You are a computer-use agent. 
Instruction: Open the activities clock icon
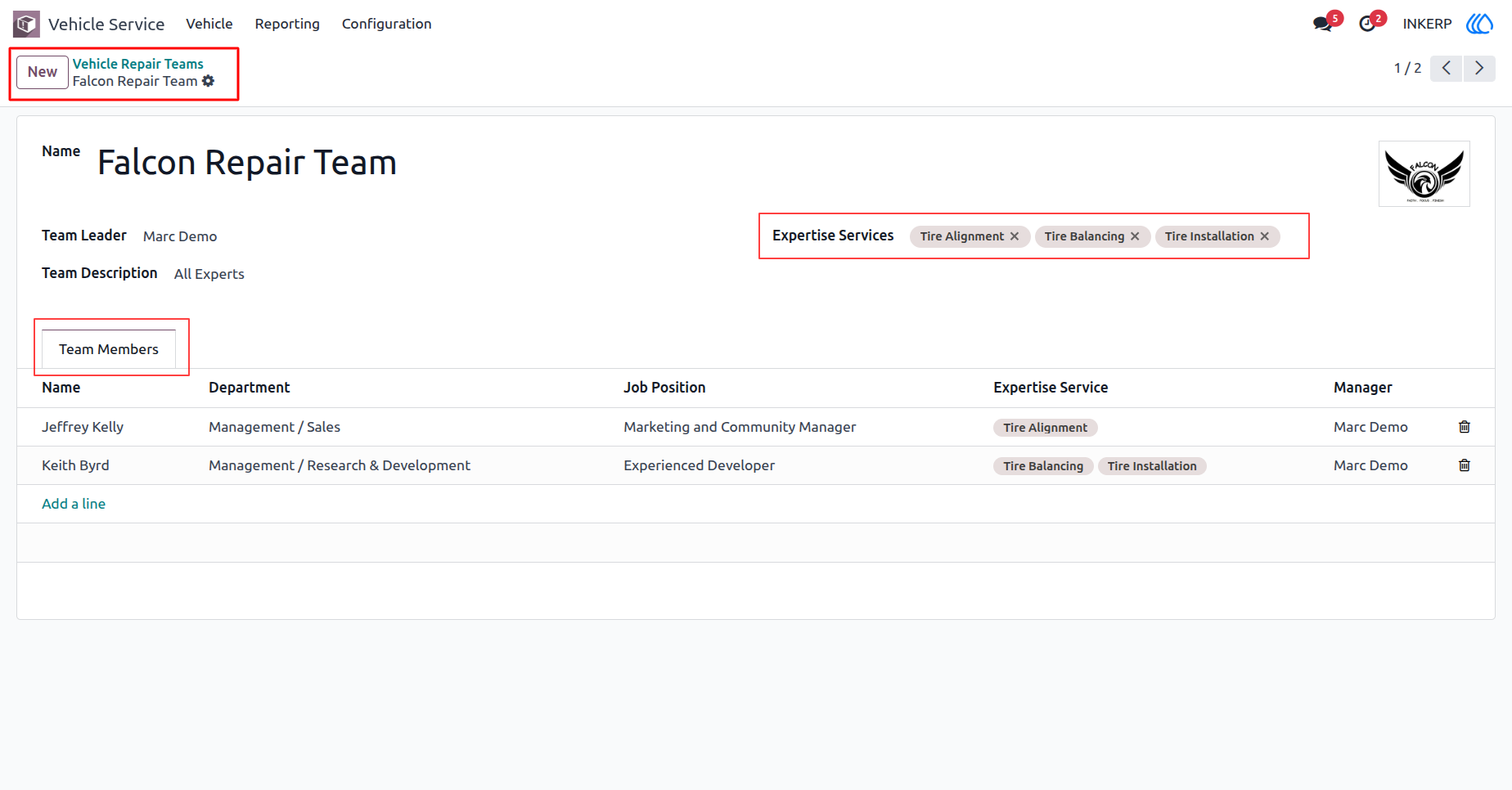point(1367,24)
